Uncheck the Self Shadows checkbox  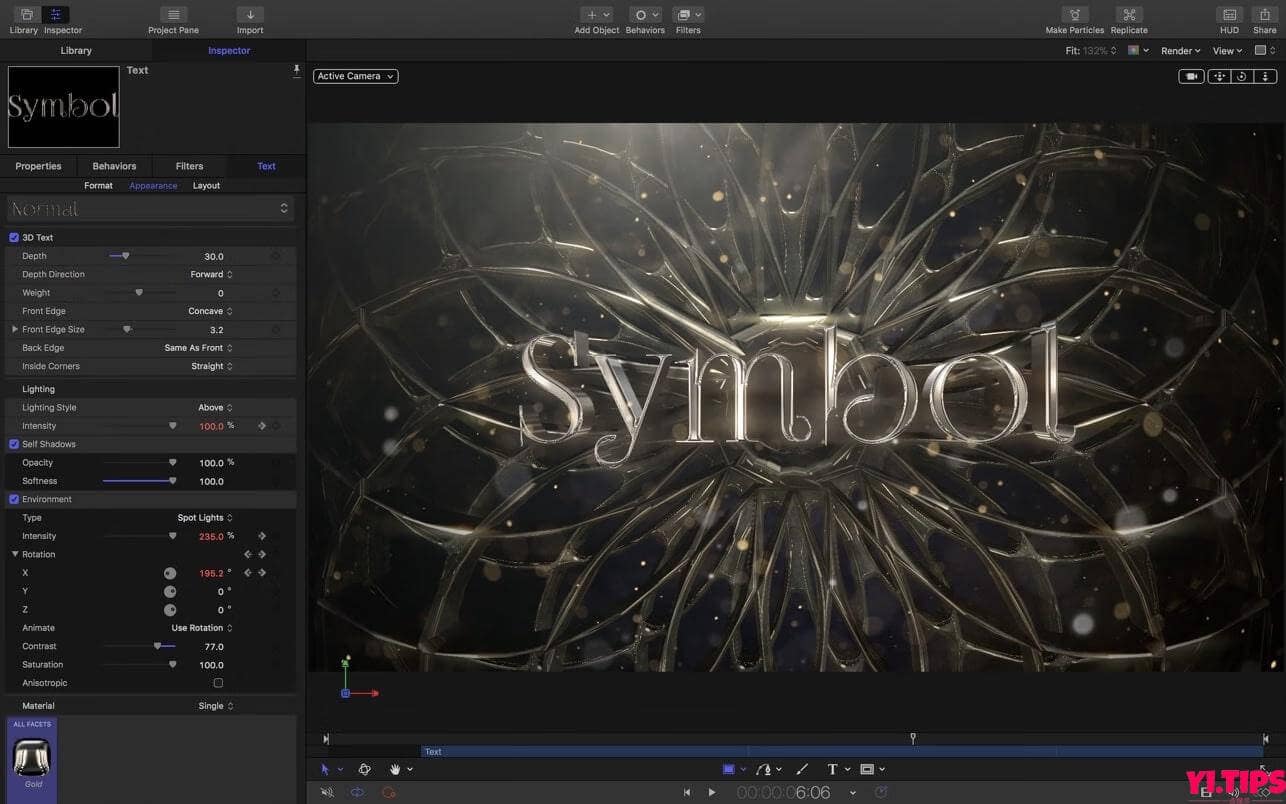(14, 444)
